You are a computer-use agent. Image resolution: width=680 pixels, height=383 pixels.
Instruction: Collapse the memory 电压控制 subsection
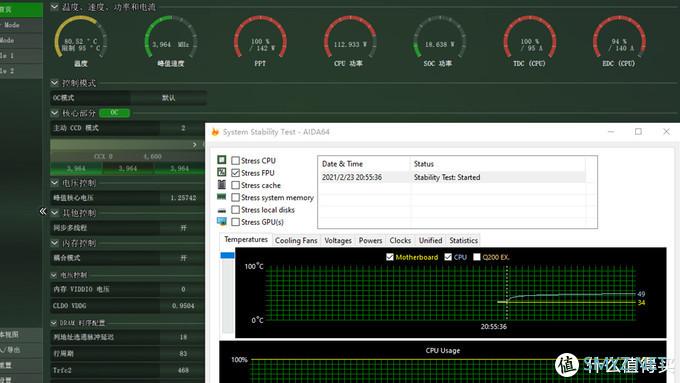point(54,275)
